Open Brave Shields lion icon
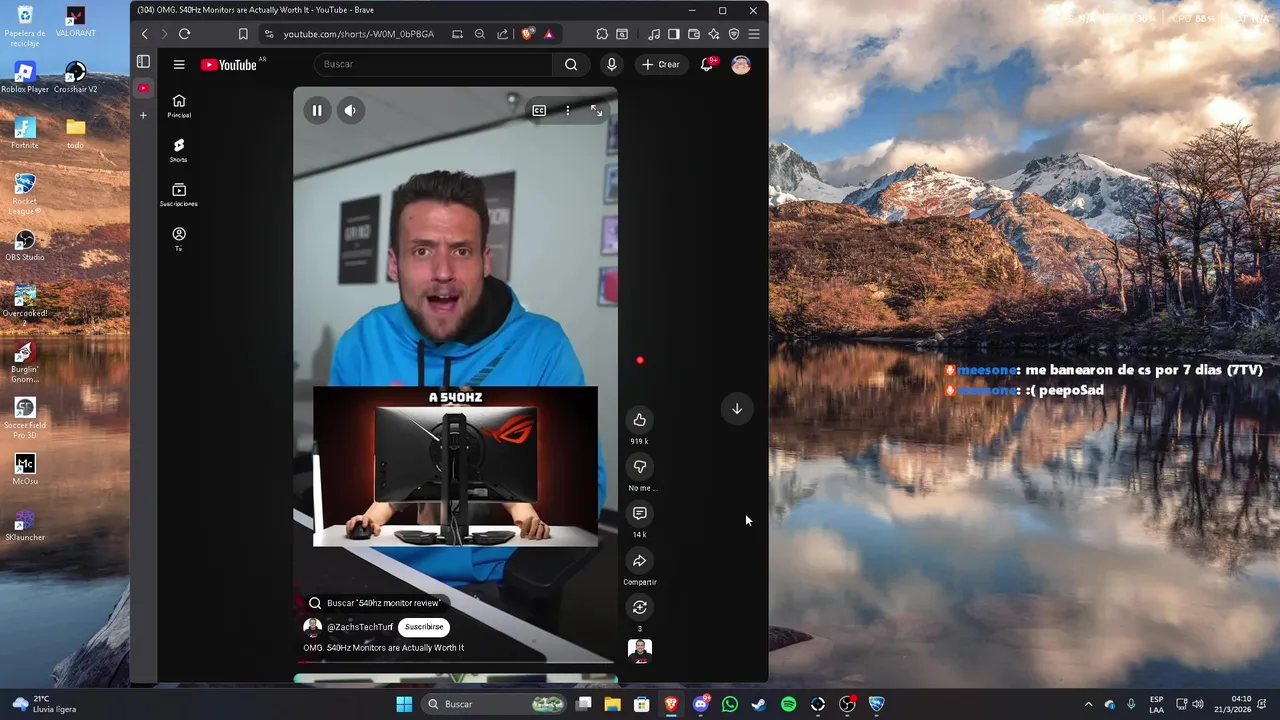The height and width of the screenshot is (720, 1280). [x=528, y=34]
